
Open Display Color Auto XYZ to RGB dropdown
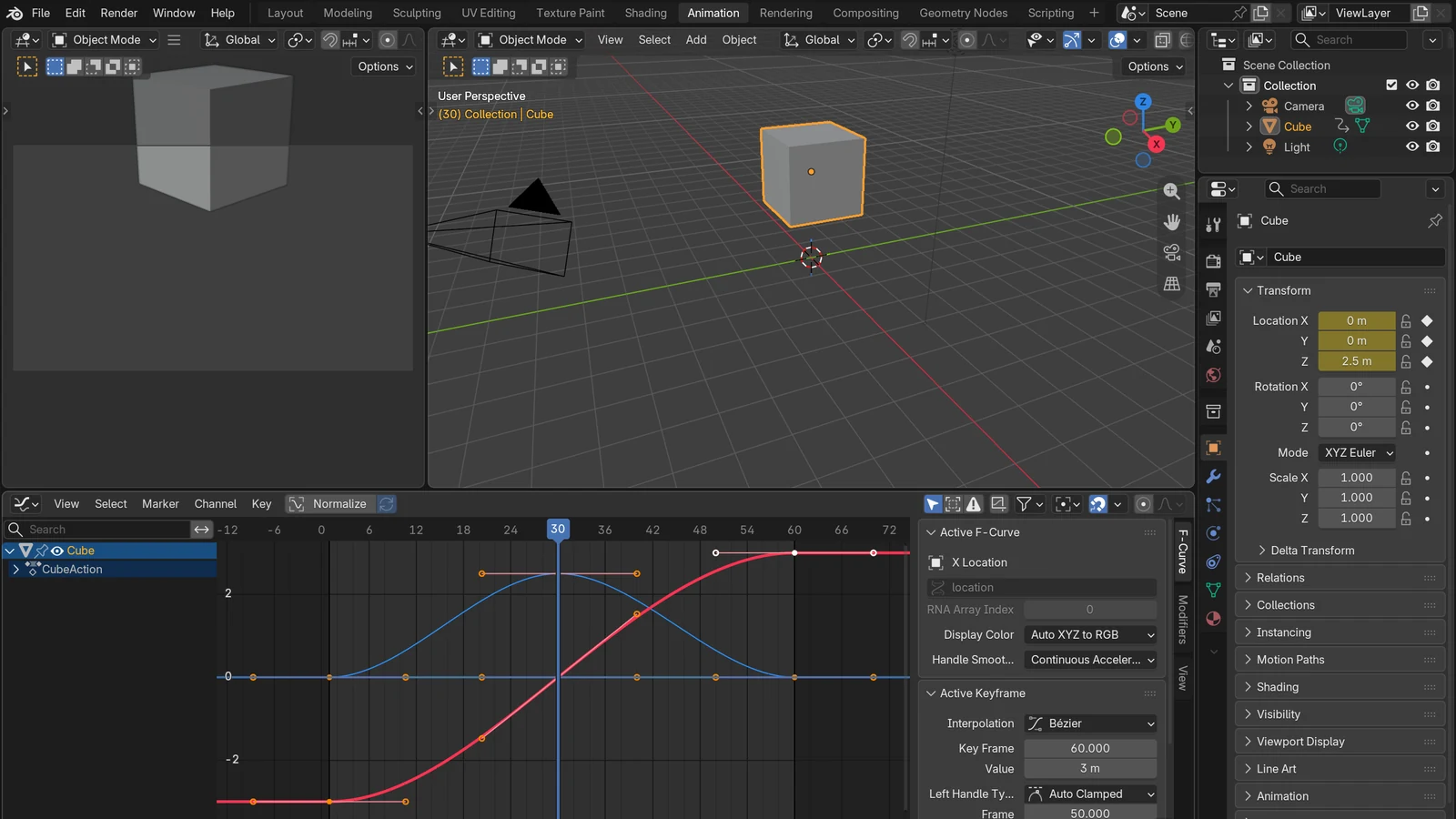1090,635
